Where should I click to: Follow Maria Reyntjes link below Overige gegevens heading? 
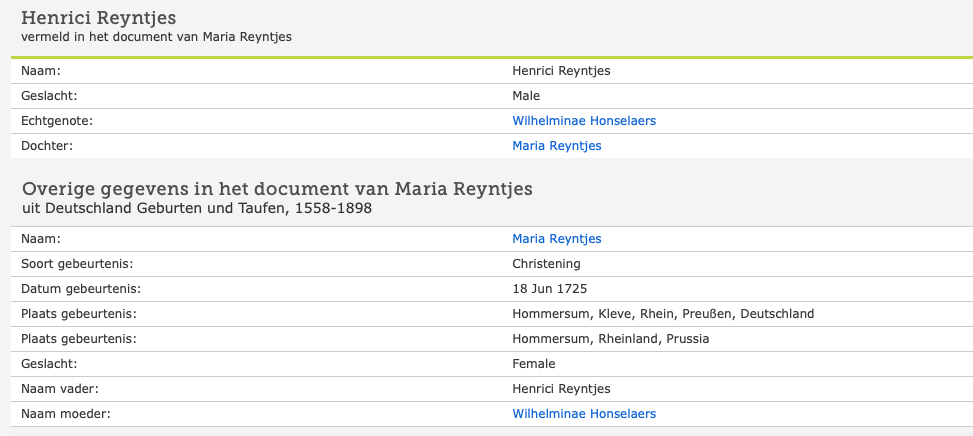click(x=556, y=239)
